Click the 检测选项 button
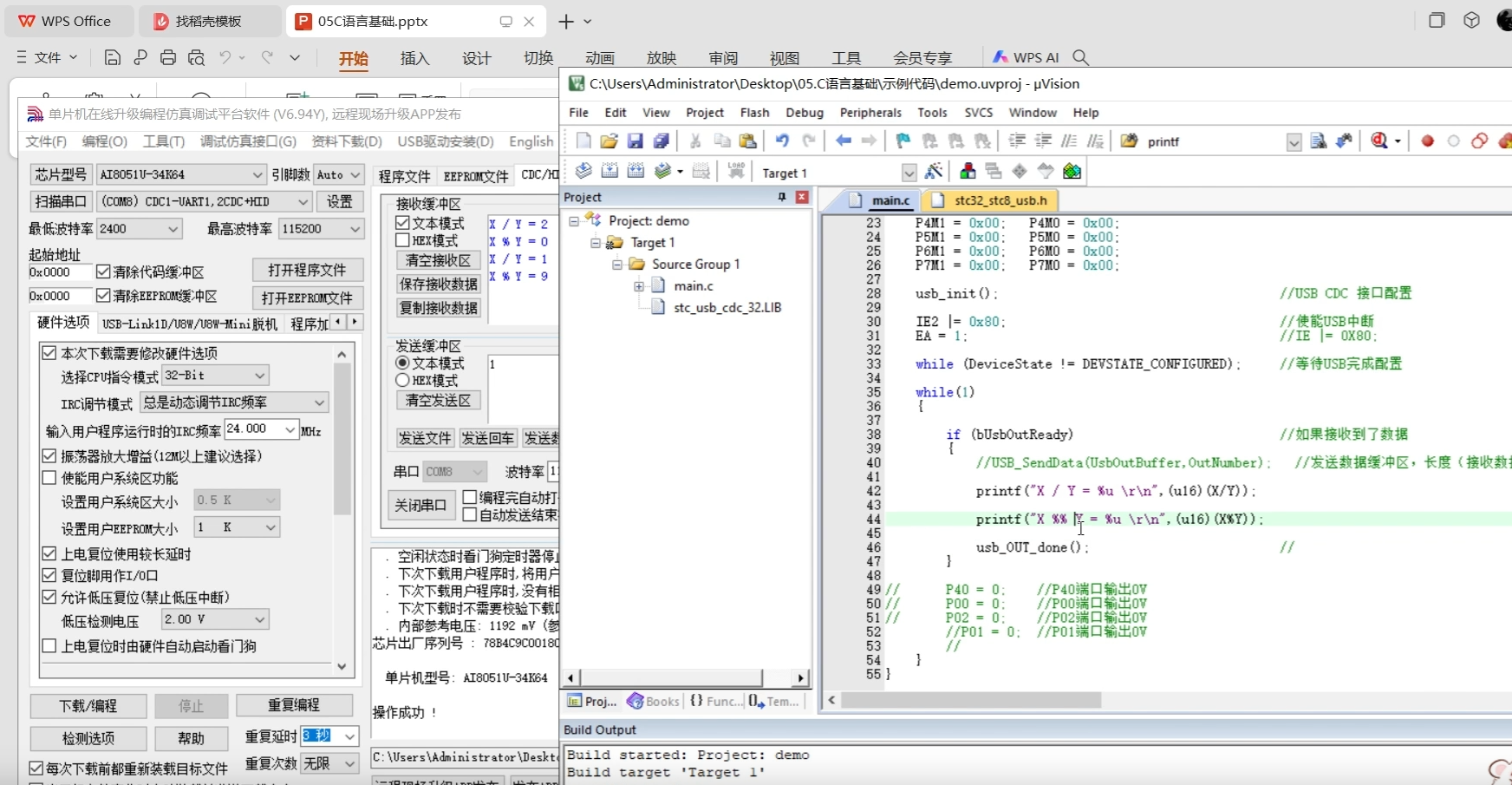1512x785 pixels. tap(88, 738)
